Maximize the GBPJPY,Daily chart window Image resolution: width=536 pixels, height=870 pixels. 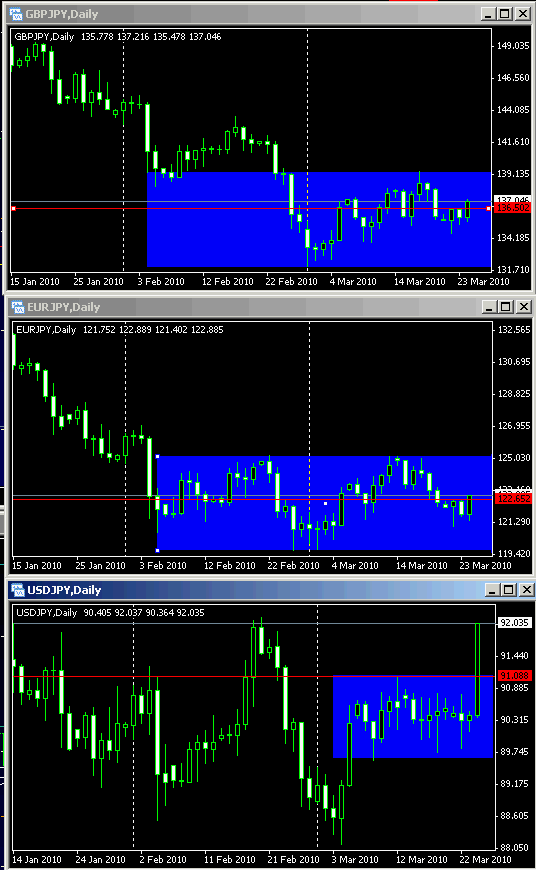click(504, 14)
